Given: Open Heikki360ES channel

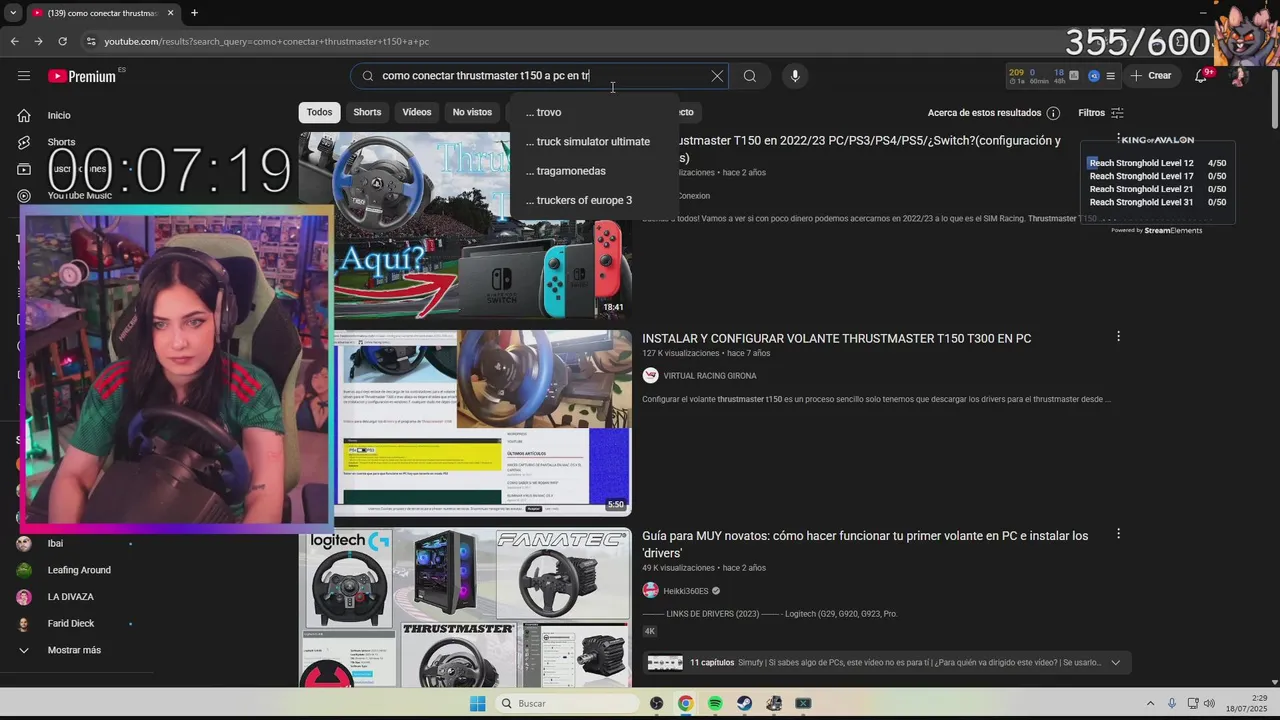Looking at the screenshot, I should click(685, 591).
